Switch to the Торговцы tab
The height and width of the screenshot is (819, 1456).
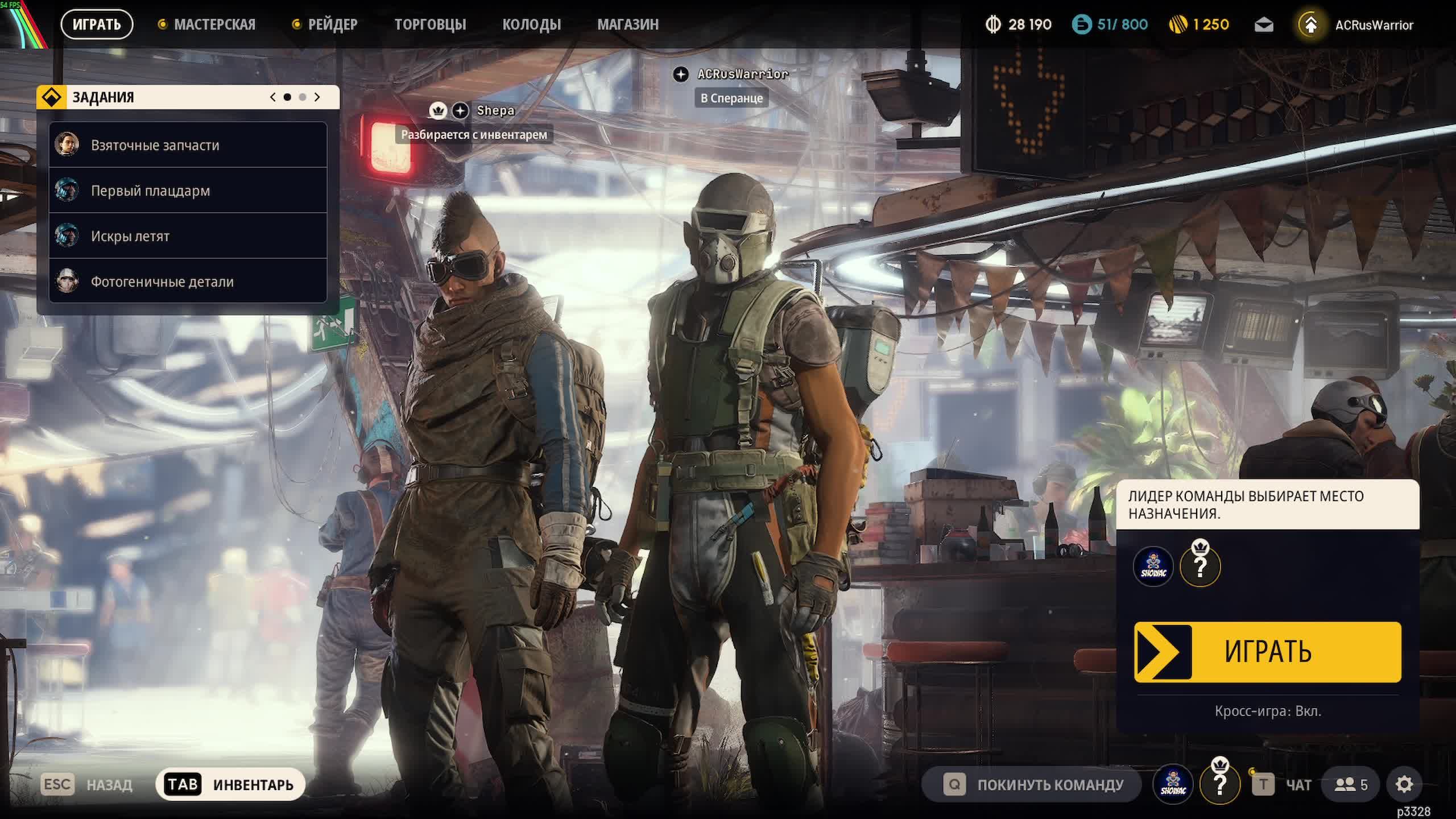(x=430, y=24)
